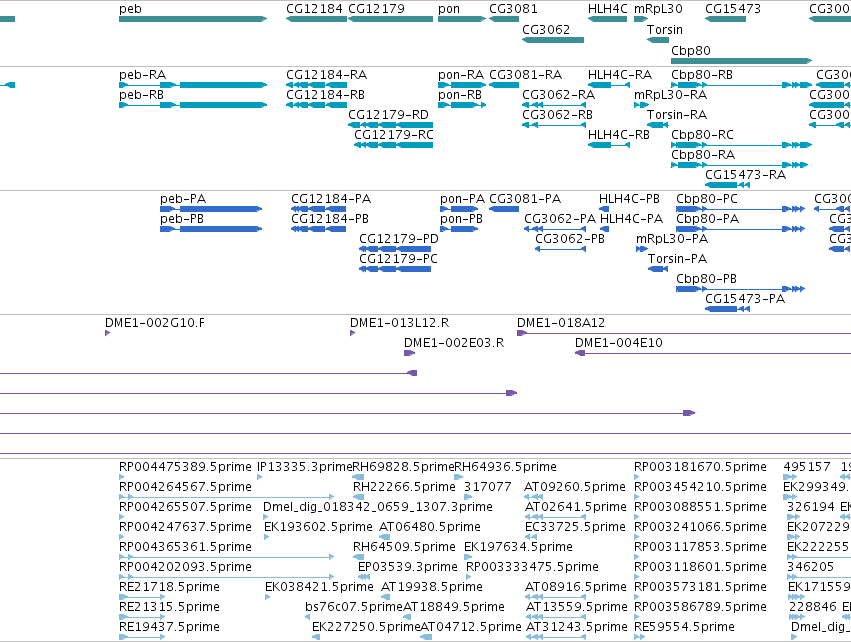This screenshot has height=642, width=851.
Task: Click BAC end DME1-013L12.R
Action: coord(399,323)
